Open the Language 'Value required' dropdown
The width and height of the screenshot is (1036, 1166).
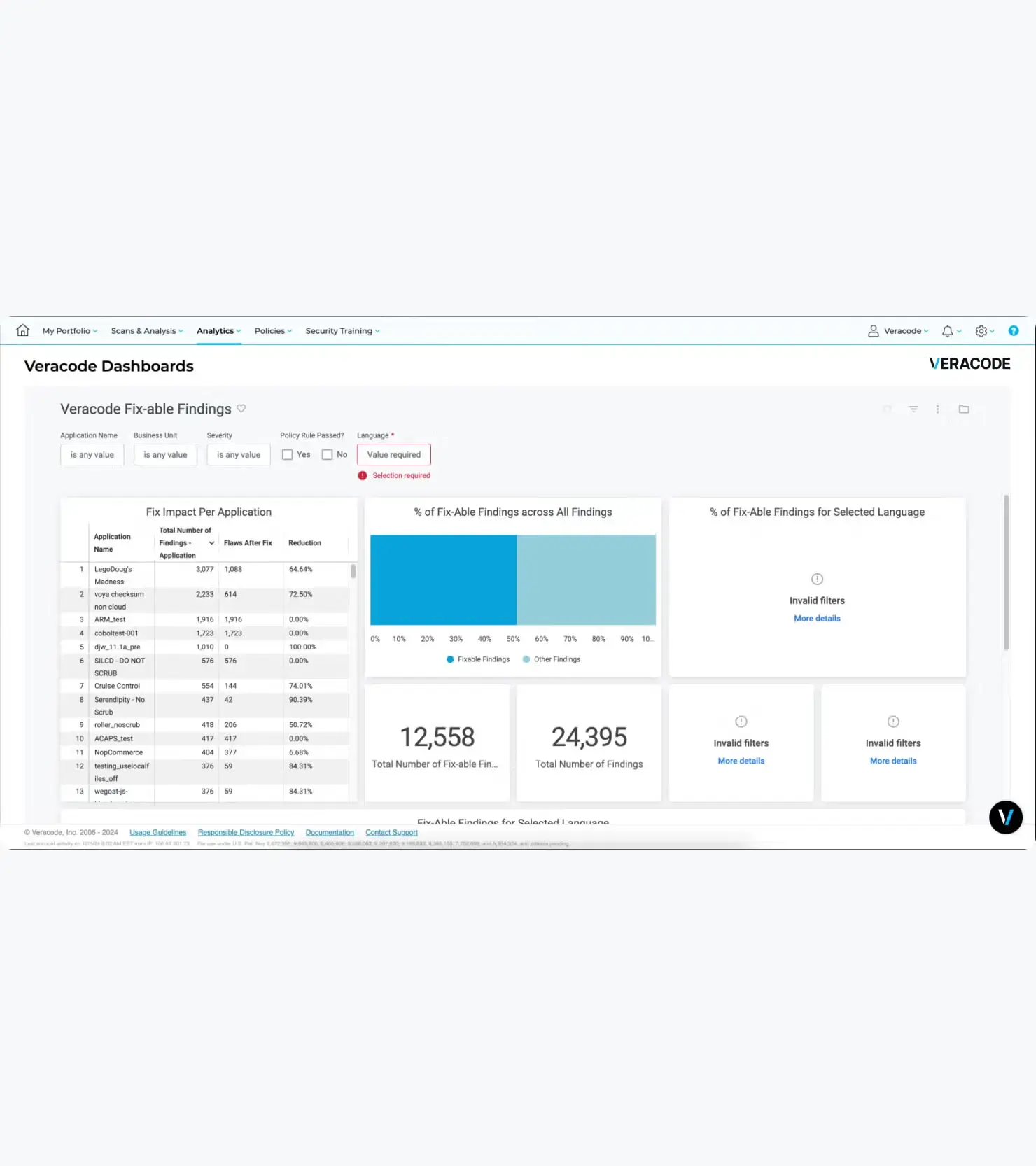394,455
